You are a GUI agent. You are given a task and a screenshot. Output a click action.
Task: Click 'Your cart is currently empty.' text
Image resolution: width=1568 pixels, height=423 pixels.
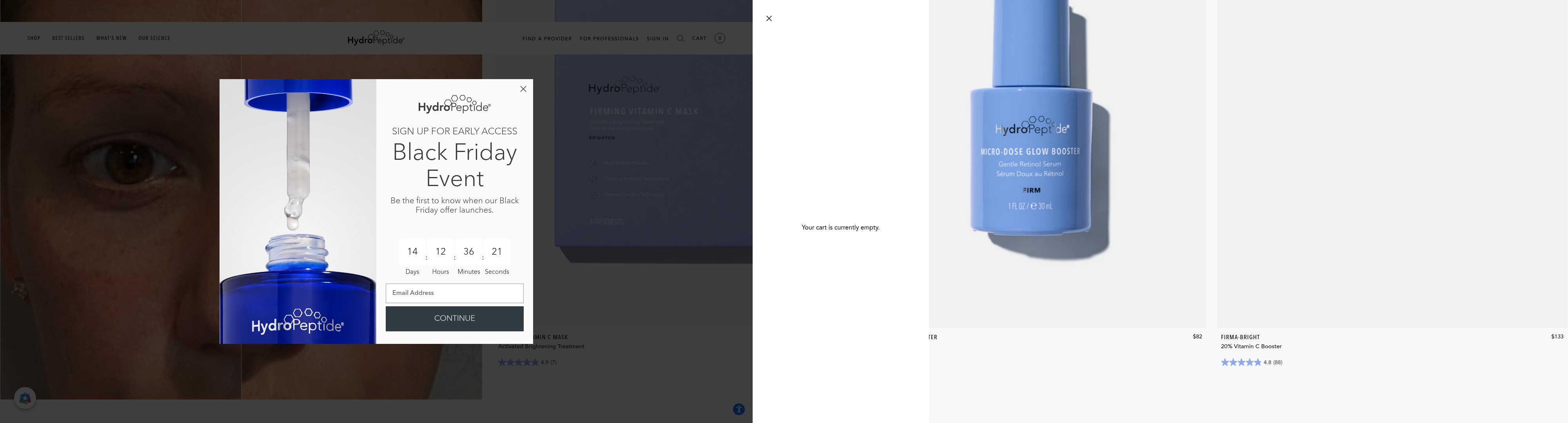tap(840, 227)
